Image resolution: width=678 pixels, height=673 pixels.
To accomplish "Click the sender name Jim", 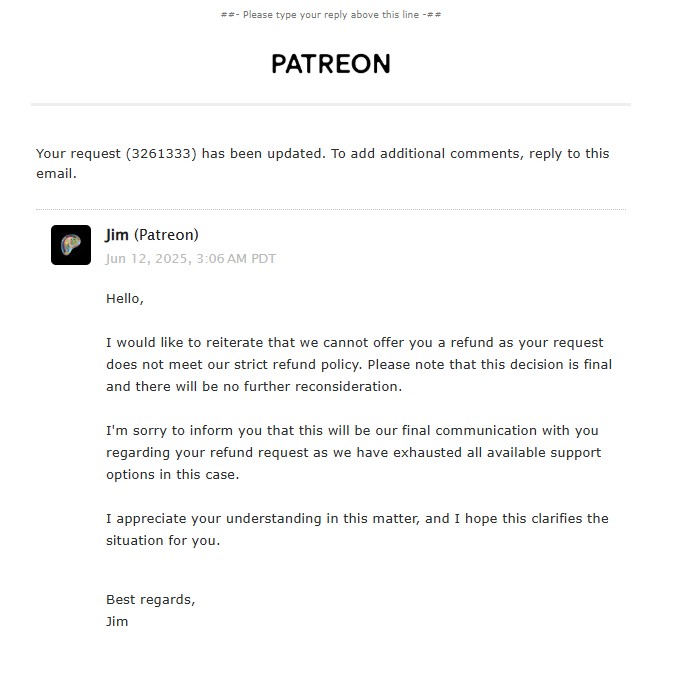I will click(117, 235).
